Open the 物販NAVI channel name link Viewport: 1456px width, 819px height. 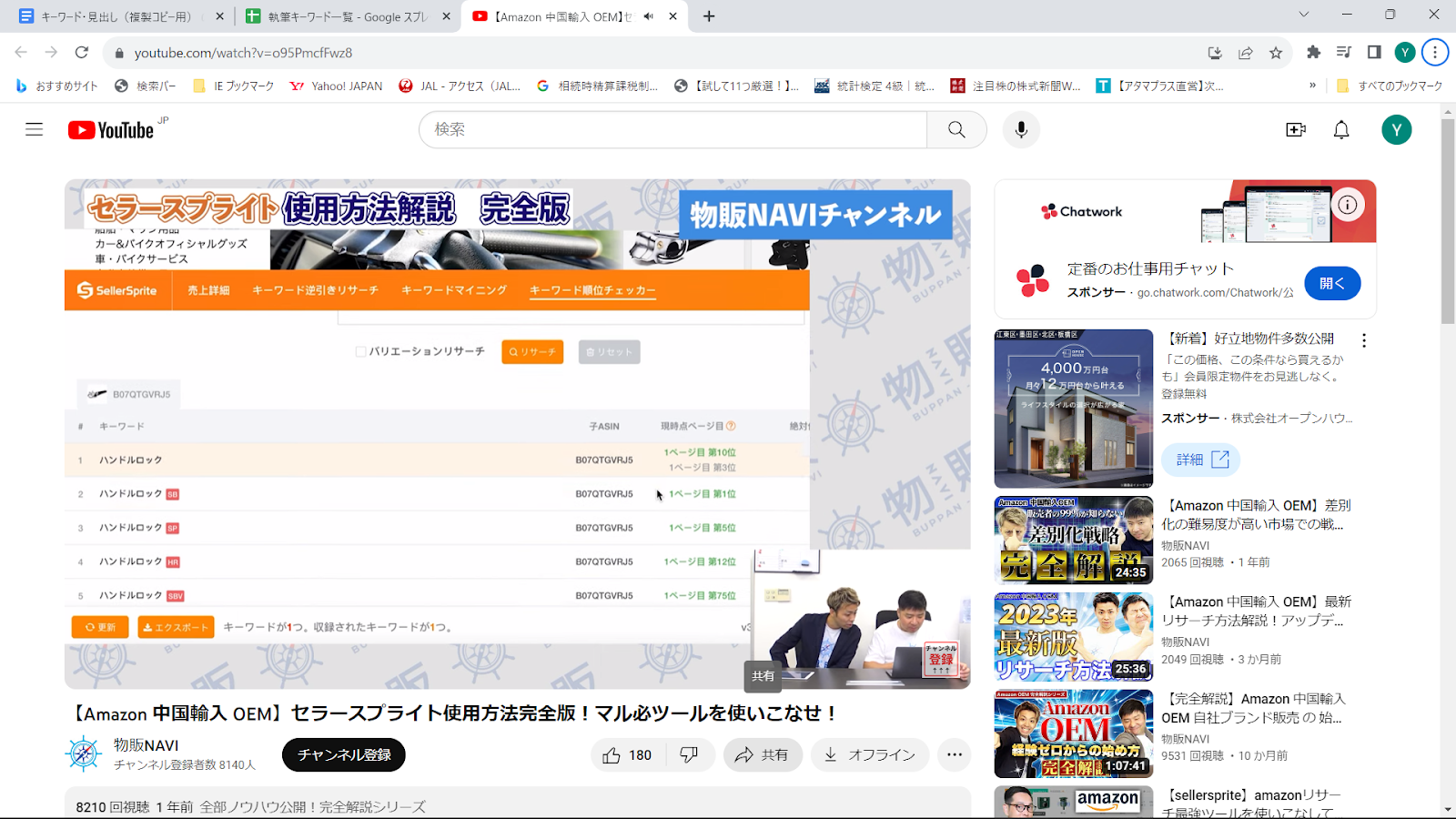pyautogui.click(x=146, y=744)
